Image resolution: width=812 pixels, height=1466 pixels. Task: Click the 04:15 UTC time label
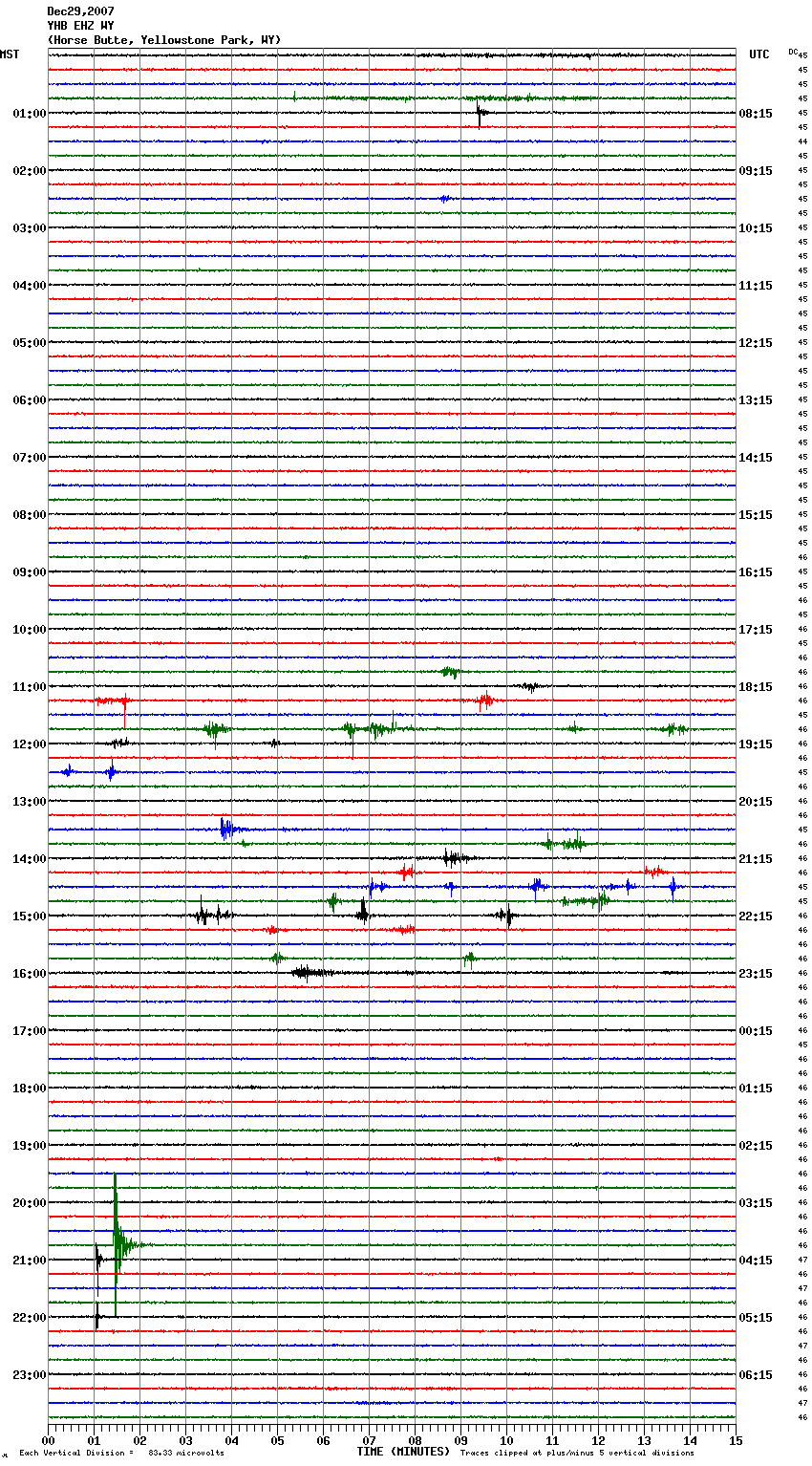[x=756, y=1261]
